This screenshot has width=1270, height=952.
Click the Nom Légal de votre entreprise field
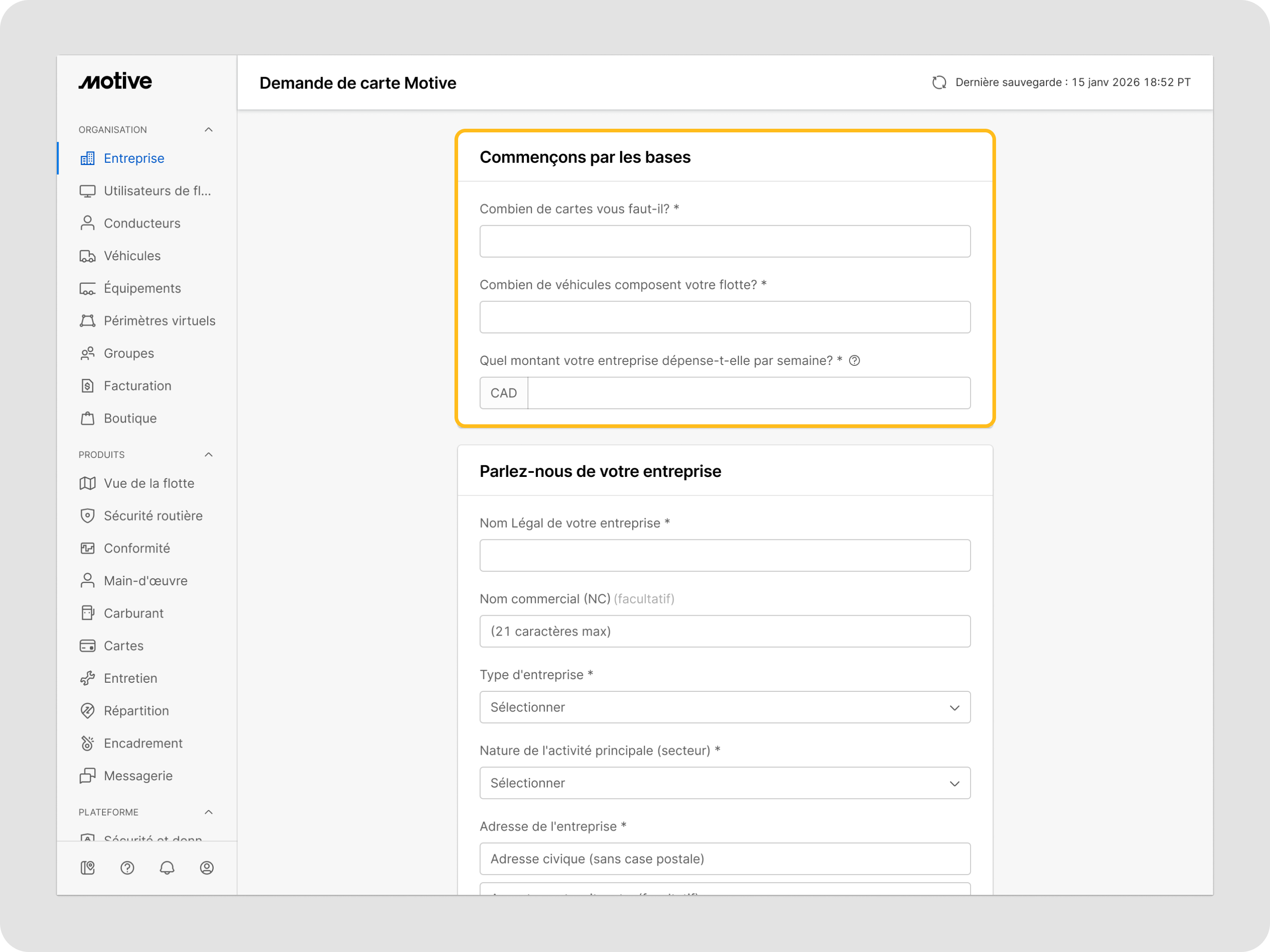tap(725, 555)
